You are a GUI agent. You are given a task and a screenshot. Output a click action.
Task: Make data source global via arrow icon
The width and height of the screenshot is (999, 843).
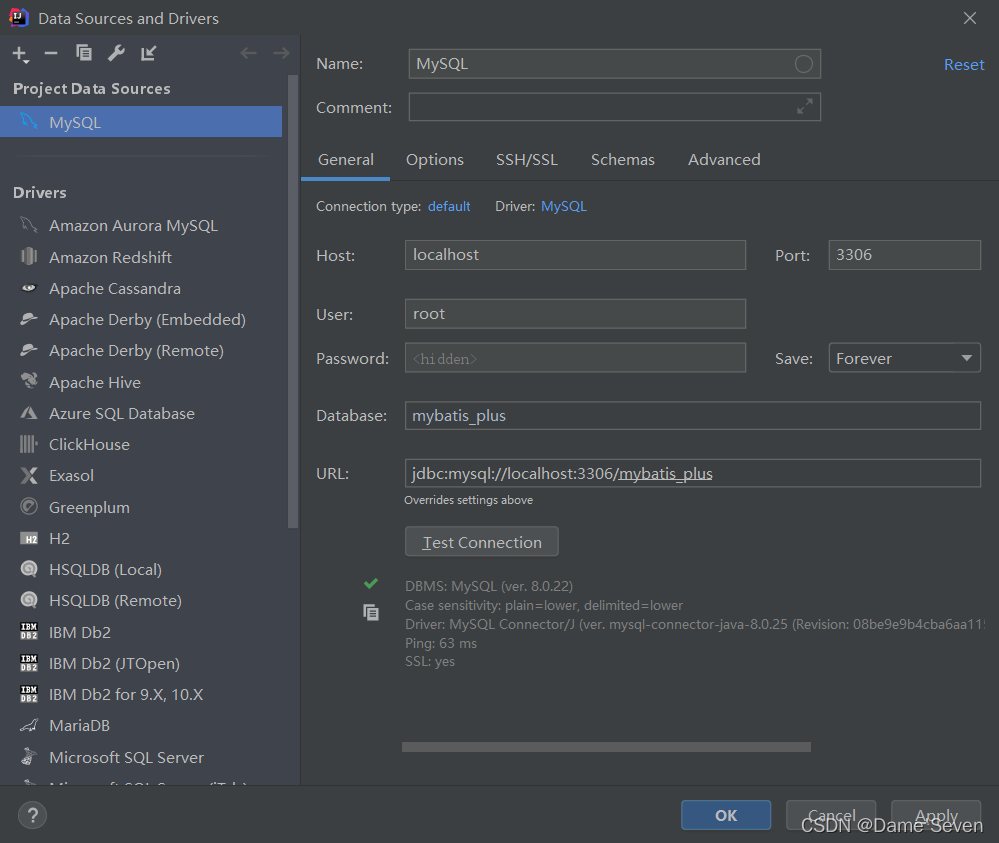tap(148, 53)
